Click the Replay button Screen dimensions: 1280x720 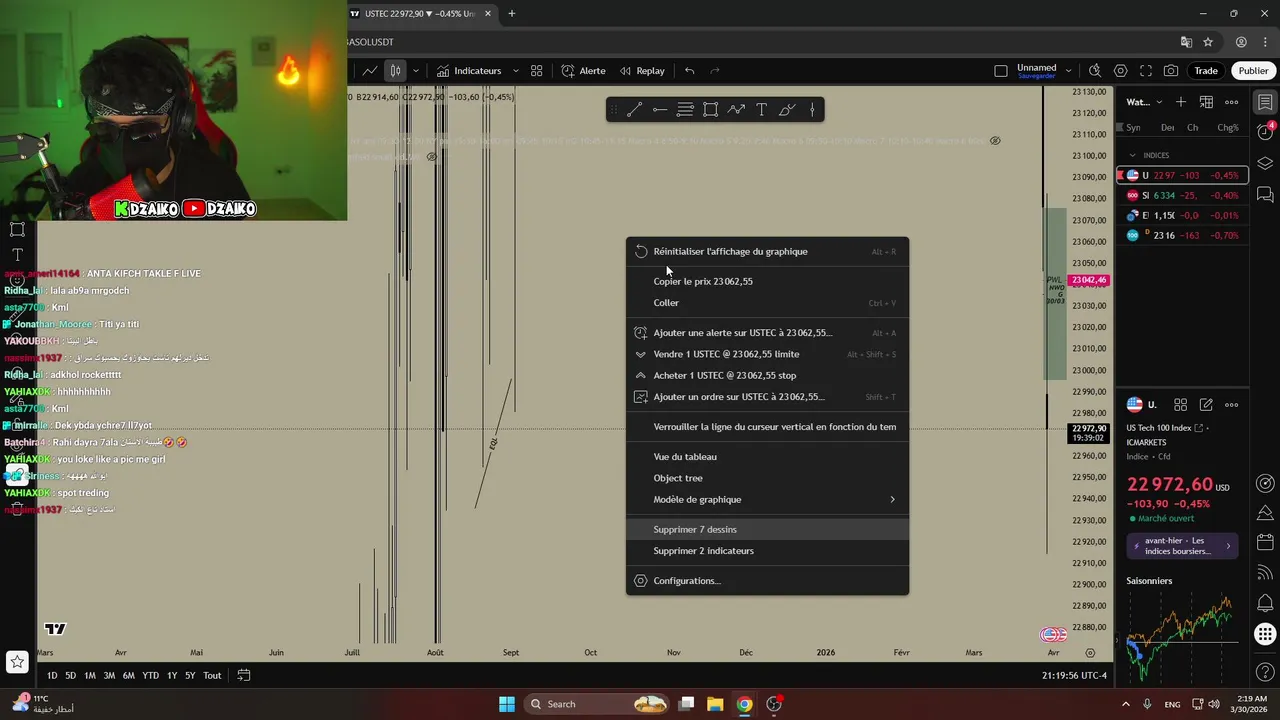point(642,71)
